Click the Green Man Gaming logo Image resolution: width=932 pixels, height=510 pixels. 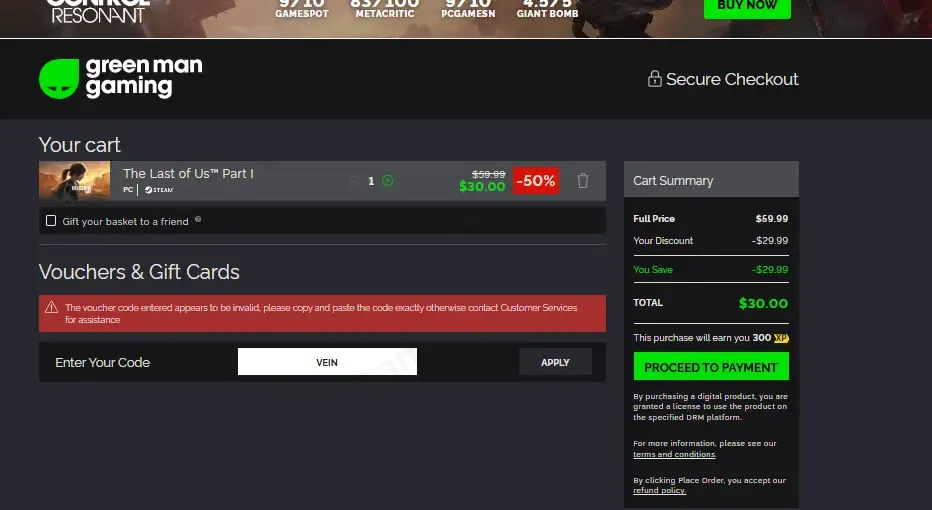coord(121,78)
